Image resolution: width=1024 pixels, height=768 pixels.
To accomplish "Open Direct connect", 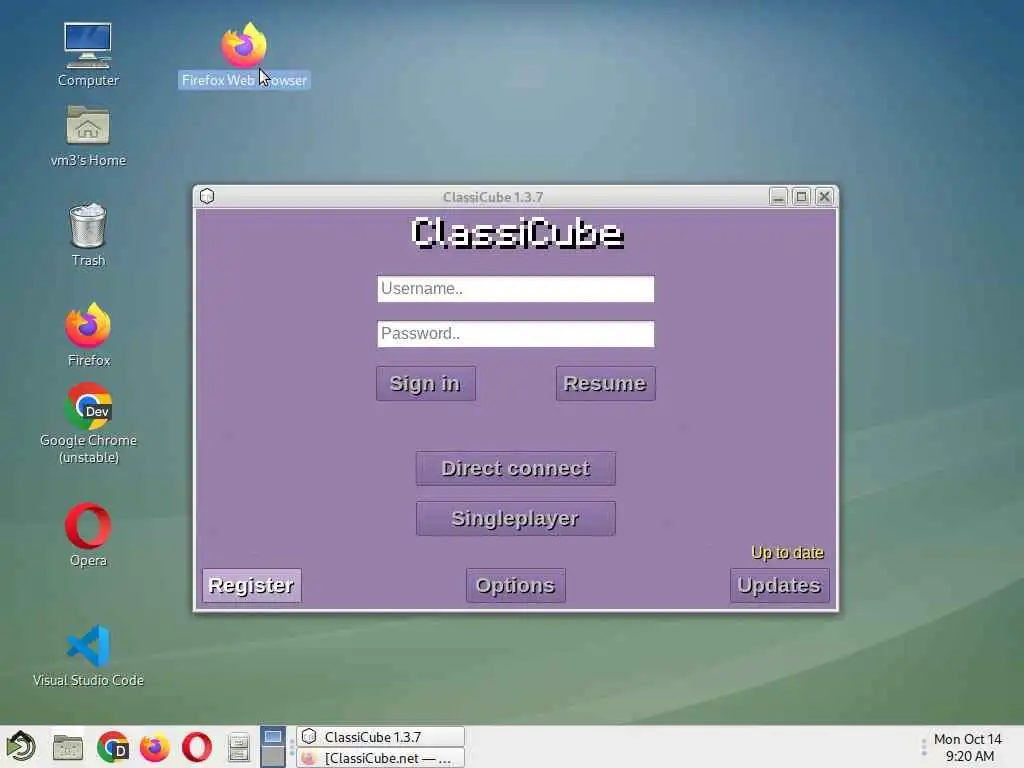I will tap(515, 468).
